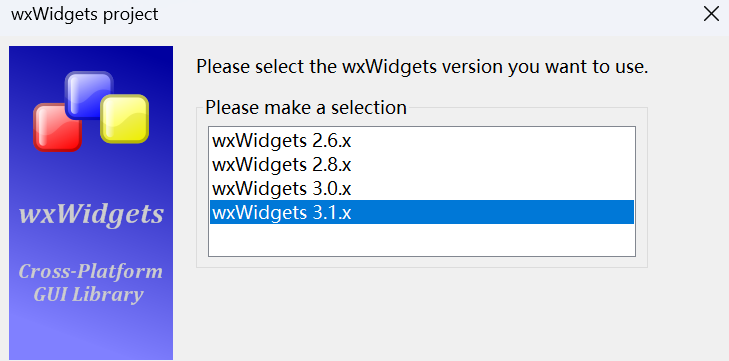Image resolution: width=729 pixels, height=361 pixels.
Task: Click the version instruction text at top
Action: point(422,67)
